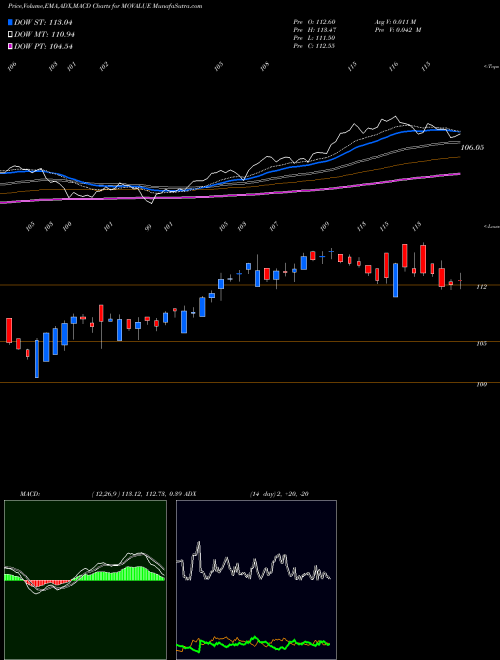Click the 'Pre O: 112.60' value
The image size is (500, 660).
coord(314,22)
